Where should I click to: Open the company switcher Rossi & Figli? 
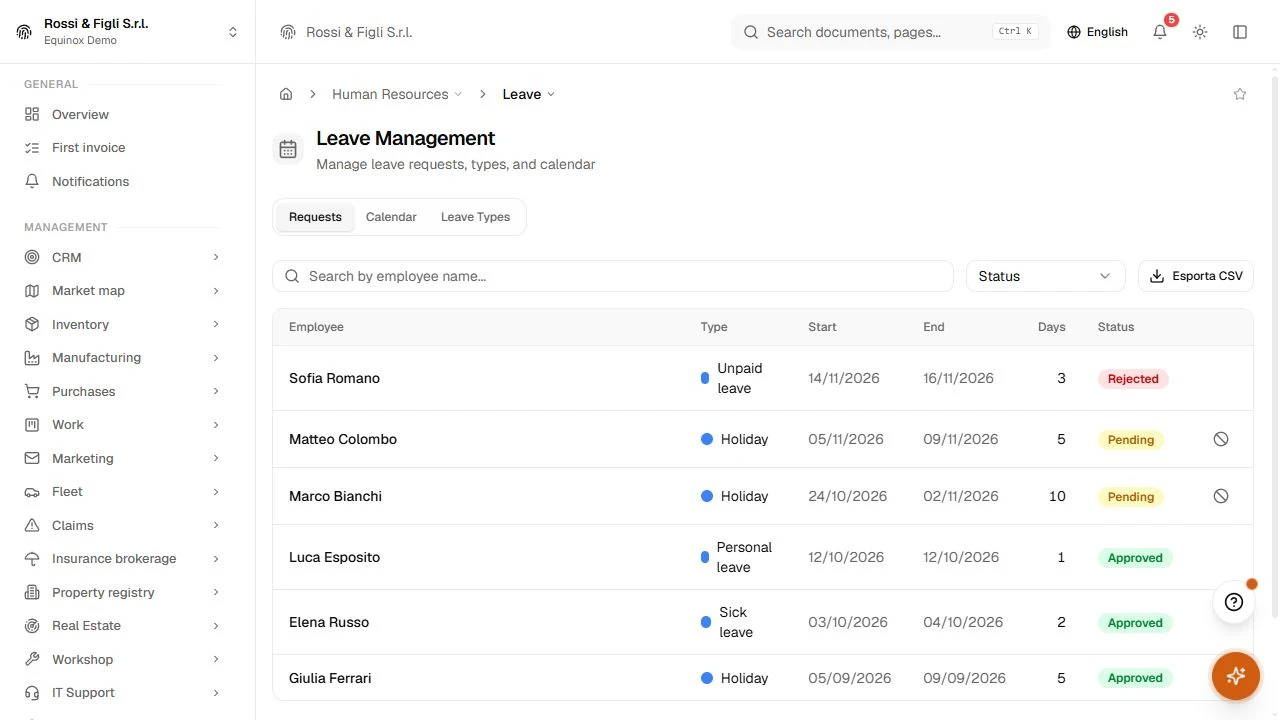click(128, 32)
